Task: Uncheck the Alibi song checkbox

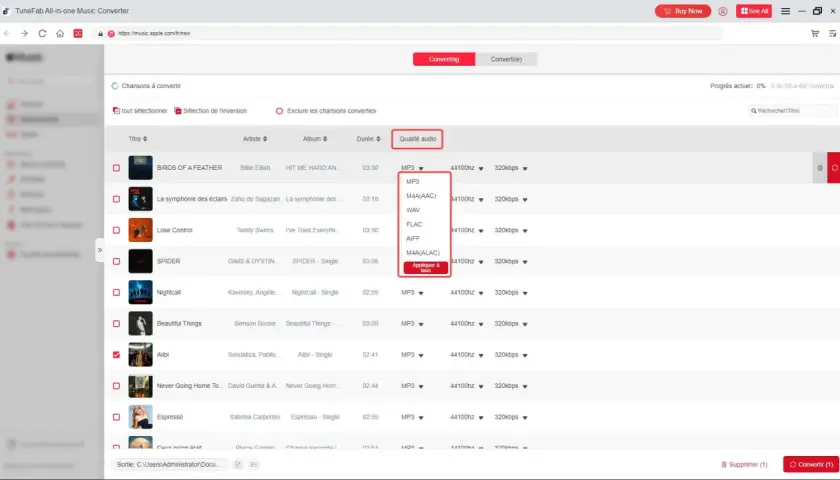Action: 116,355
